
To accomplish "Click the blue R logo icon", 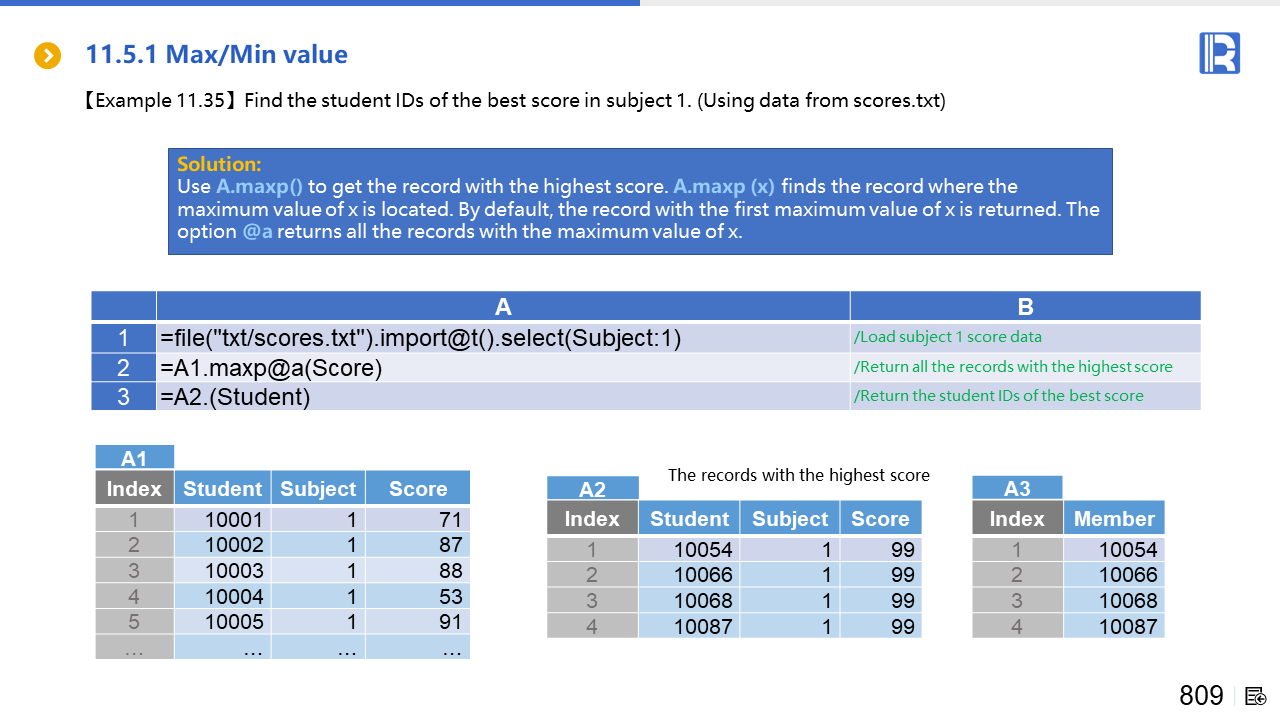I will 1219,53.
